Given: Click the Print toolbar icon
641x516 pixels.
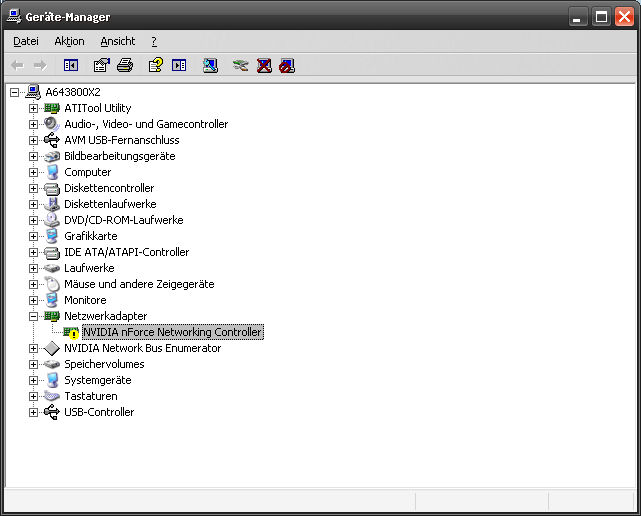Looking at the screenshot, I should pos(125,65).
